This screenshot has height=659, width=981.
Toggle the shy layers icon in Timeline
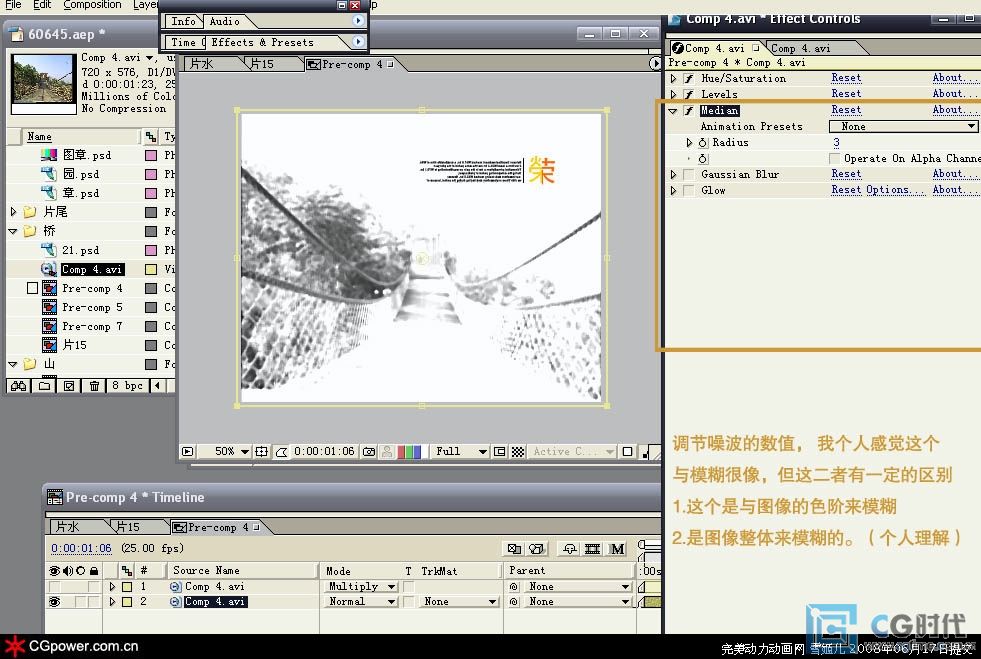coord(569,549)
